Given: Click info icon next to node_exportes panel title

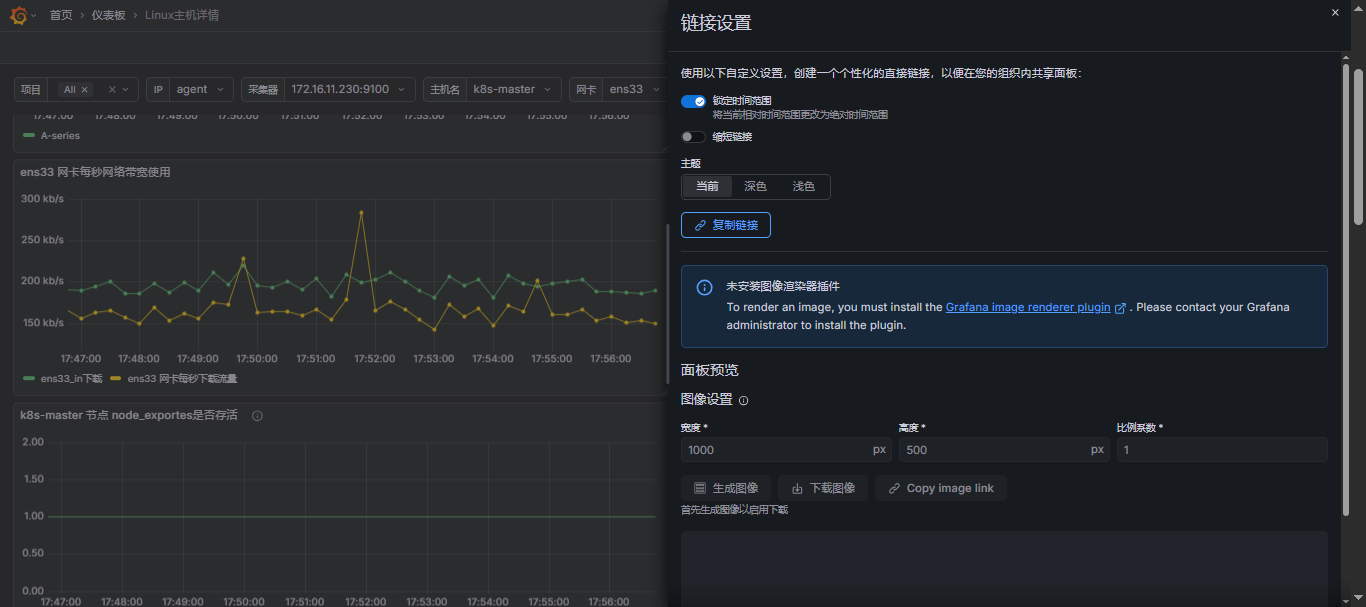Looking at the screenshot, I should (257, 415).
